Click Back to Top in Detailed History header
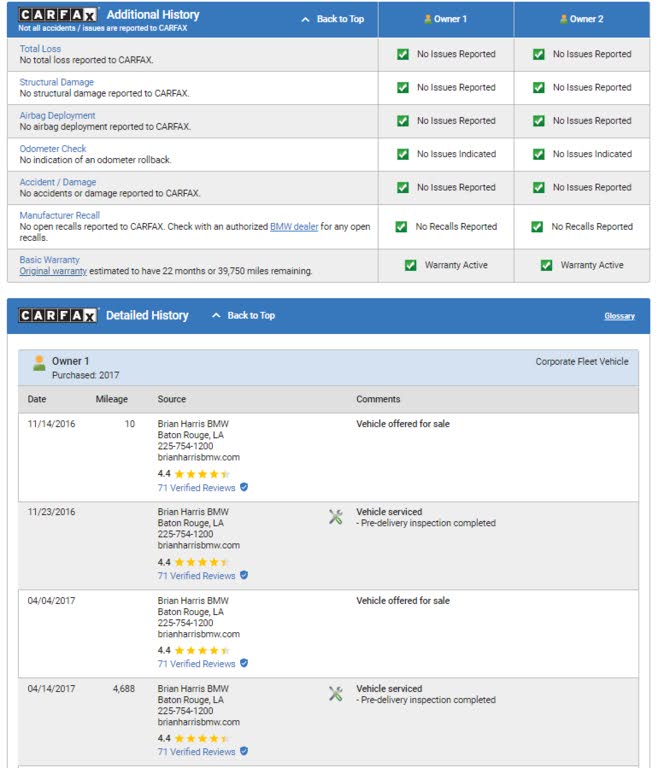The image size is (664, 768). tap(243, 316)
